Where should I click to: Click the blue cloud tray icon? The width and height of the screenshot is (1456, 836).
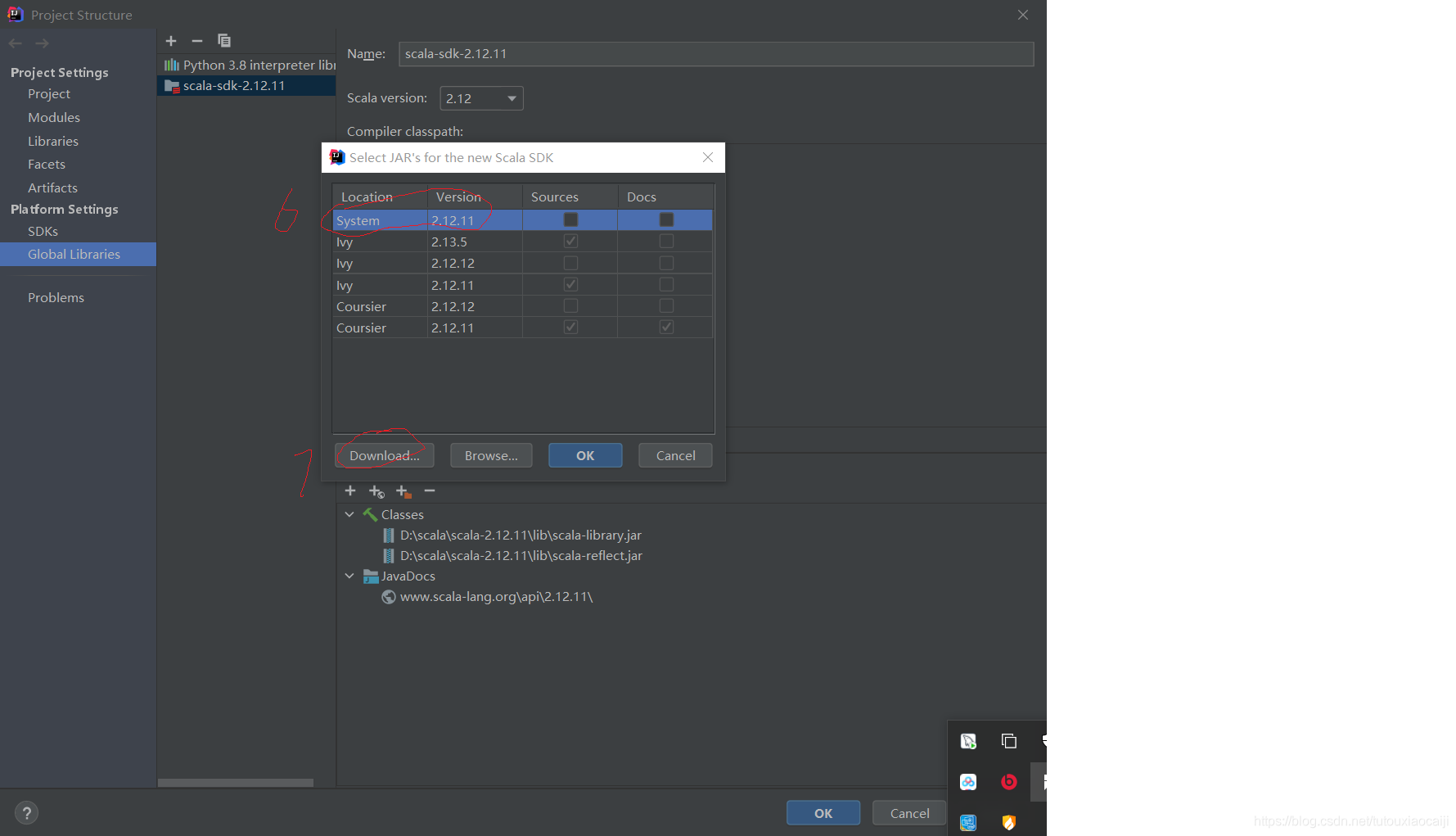[968, 782]
